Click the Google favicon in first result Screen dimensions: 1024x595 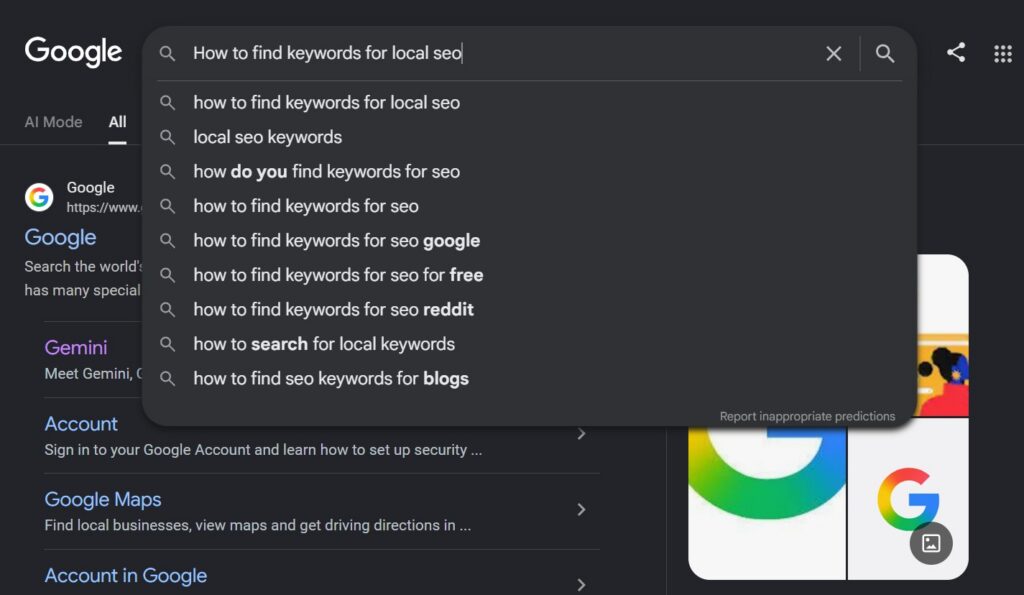[39, 197]
